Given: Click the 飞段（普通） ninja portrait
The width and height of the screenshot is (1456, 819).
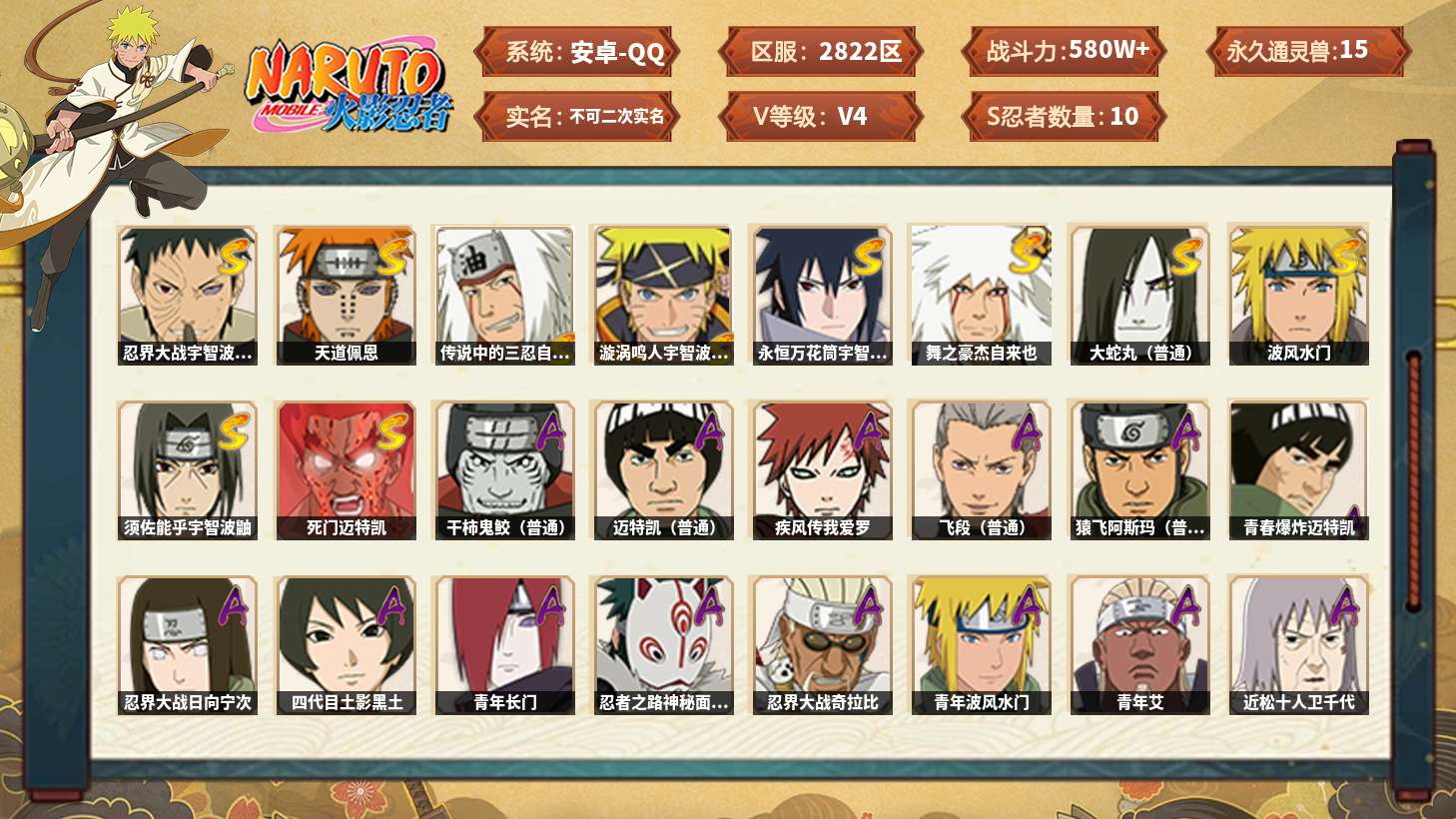Looking at the screenshot, I should click(981, 470).
